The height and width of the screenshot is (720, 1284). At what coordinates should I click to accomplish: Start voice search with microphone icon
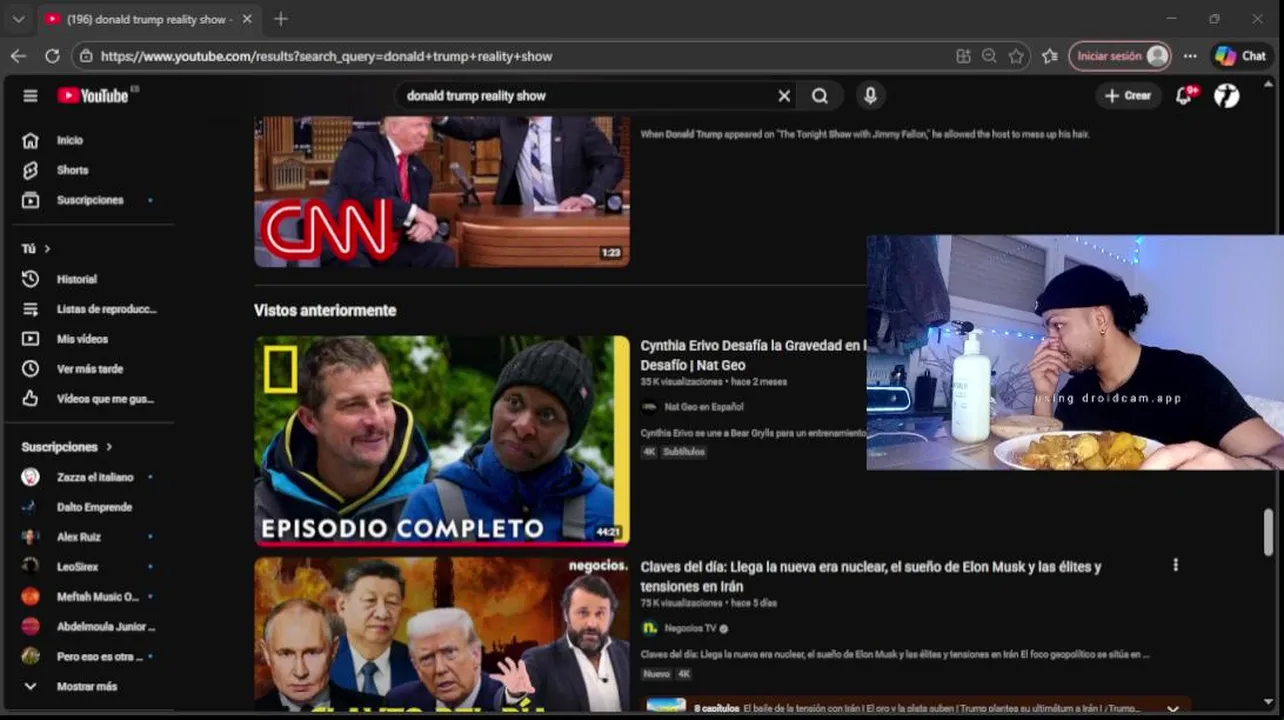(870, 96)
